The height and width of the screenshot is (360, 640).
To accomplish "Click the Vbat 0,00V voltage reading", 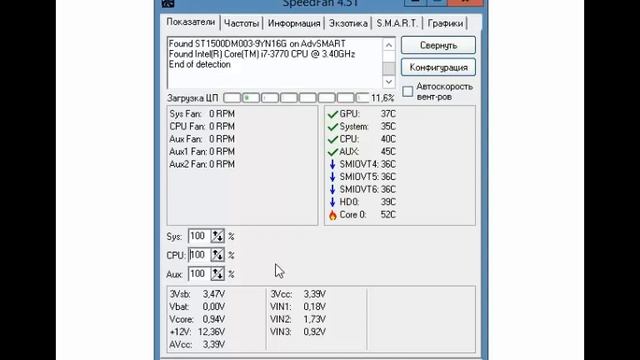I will [197, 307].
